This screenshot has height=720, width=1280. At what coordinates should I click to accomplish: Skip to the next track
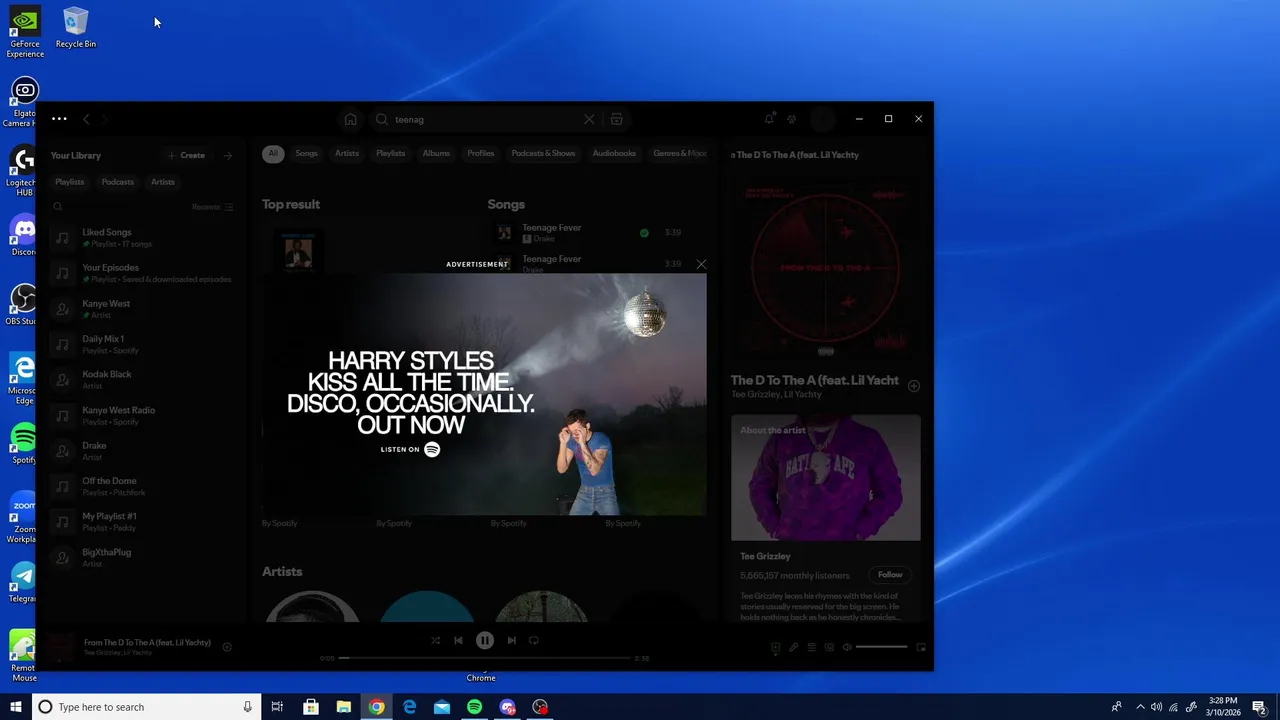click(511, 640)
